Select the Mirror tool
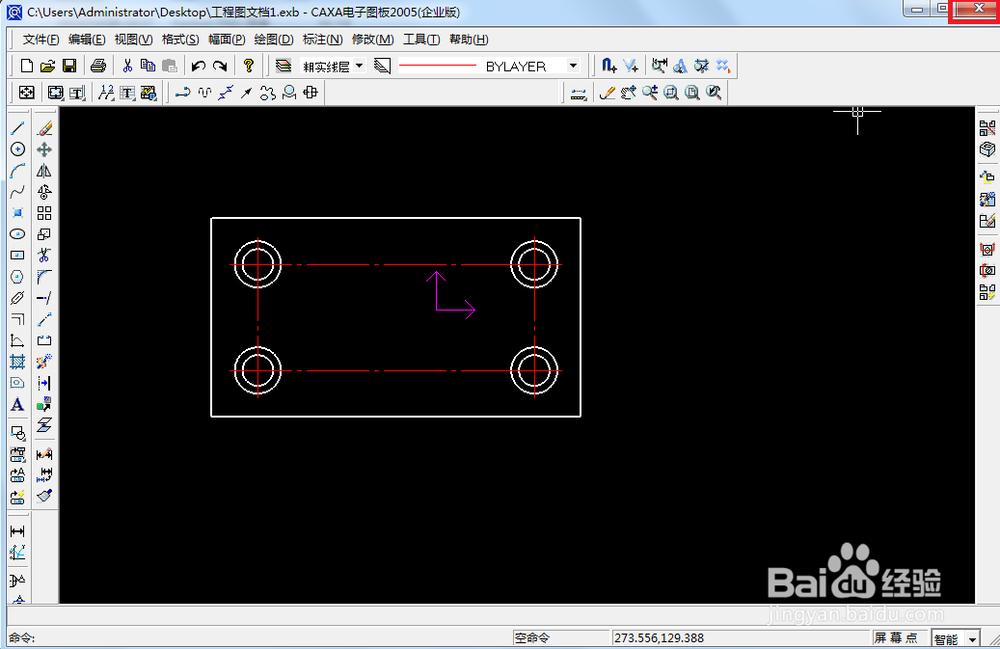Screen dimensions: 1000x649 click(x=44, y=170)
